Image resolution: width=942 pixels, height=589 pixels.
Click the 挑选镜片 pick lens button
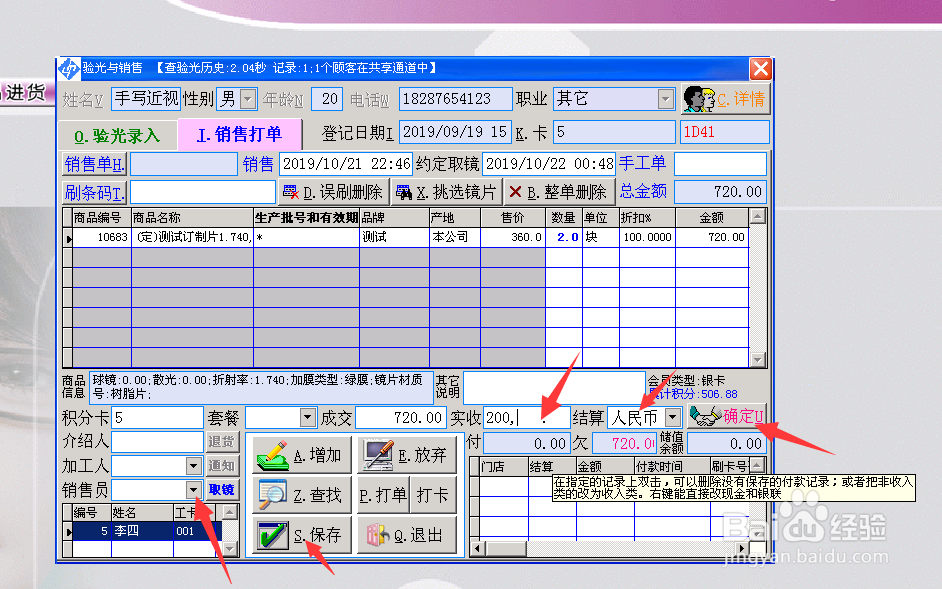446,192
